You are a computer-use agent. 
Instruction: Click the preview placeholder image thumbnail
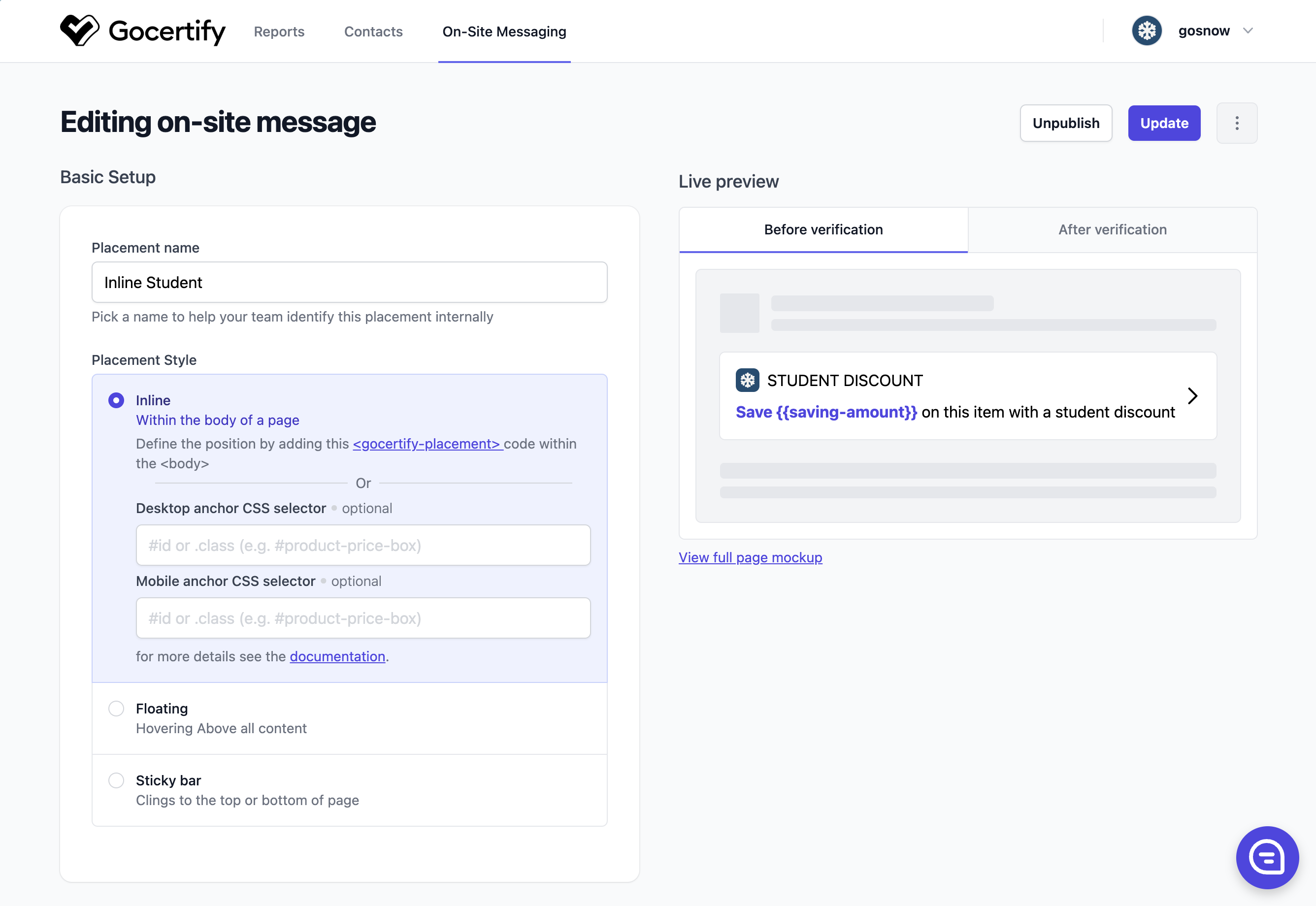(x=739, y=313)
